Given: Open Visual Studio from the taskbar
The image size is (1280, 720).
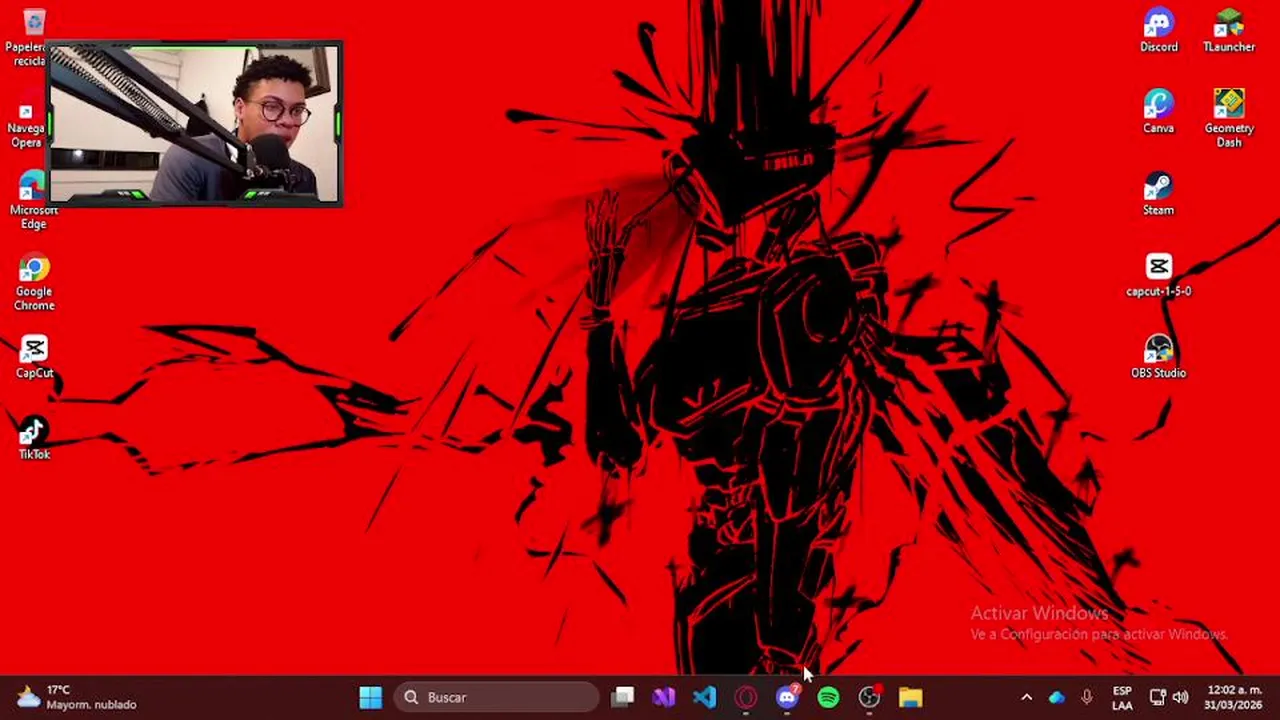Looking at the screenshot, I should point(664,697).
